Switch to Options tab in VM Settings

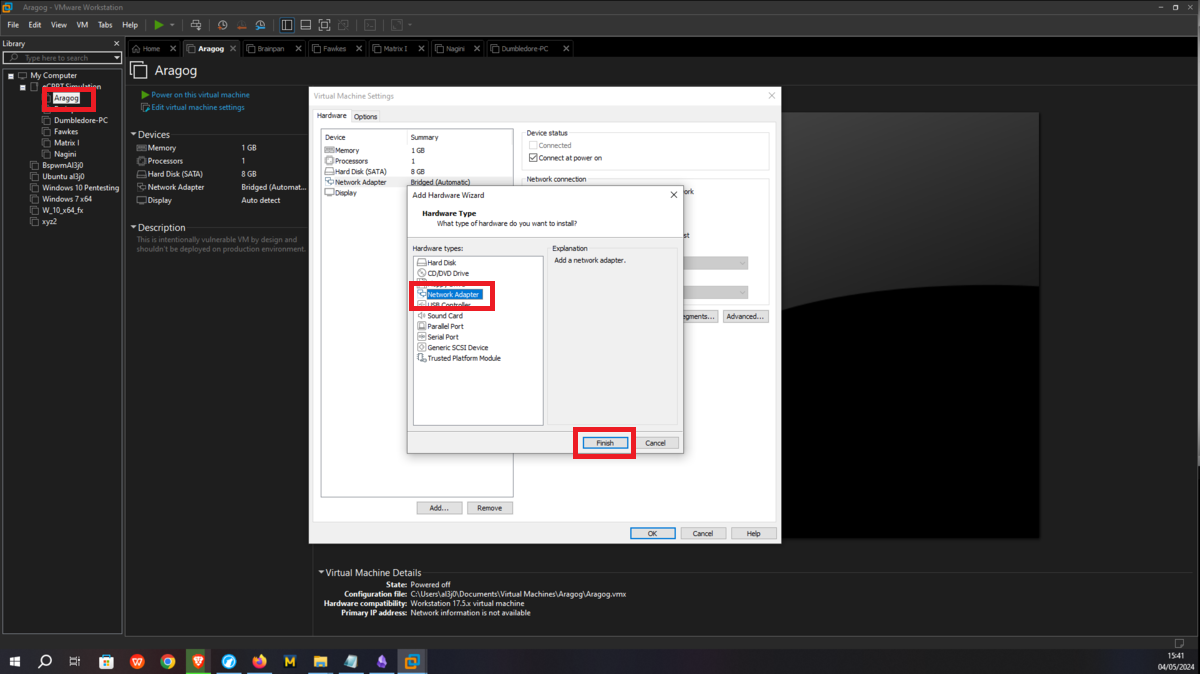click(365, 116)
